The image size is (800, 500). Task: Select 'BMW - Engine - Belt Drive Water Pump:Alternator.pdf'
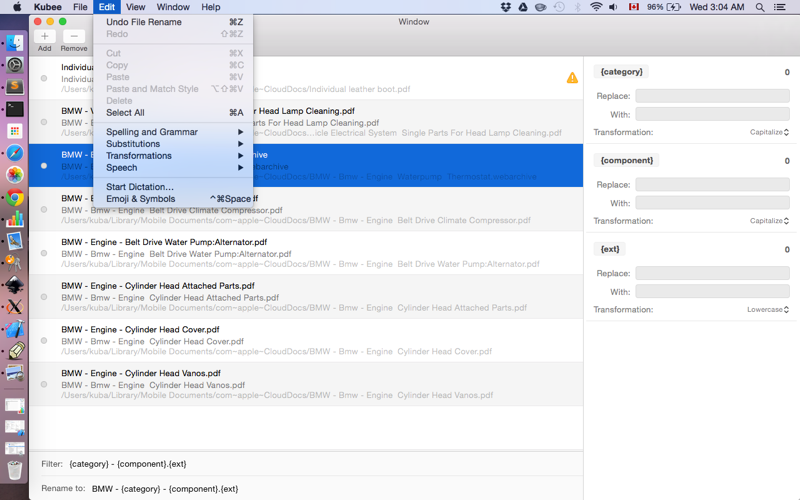(x=306, y=253)
